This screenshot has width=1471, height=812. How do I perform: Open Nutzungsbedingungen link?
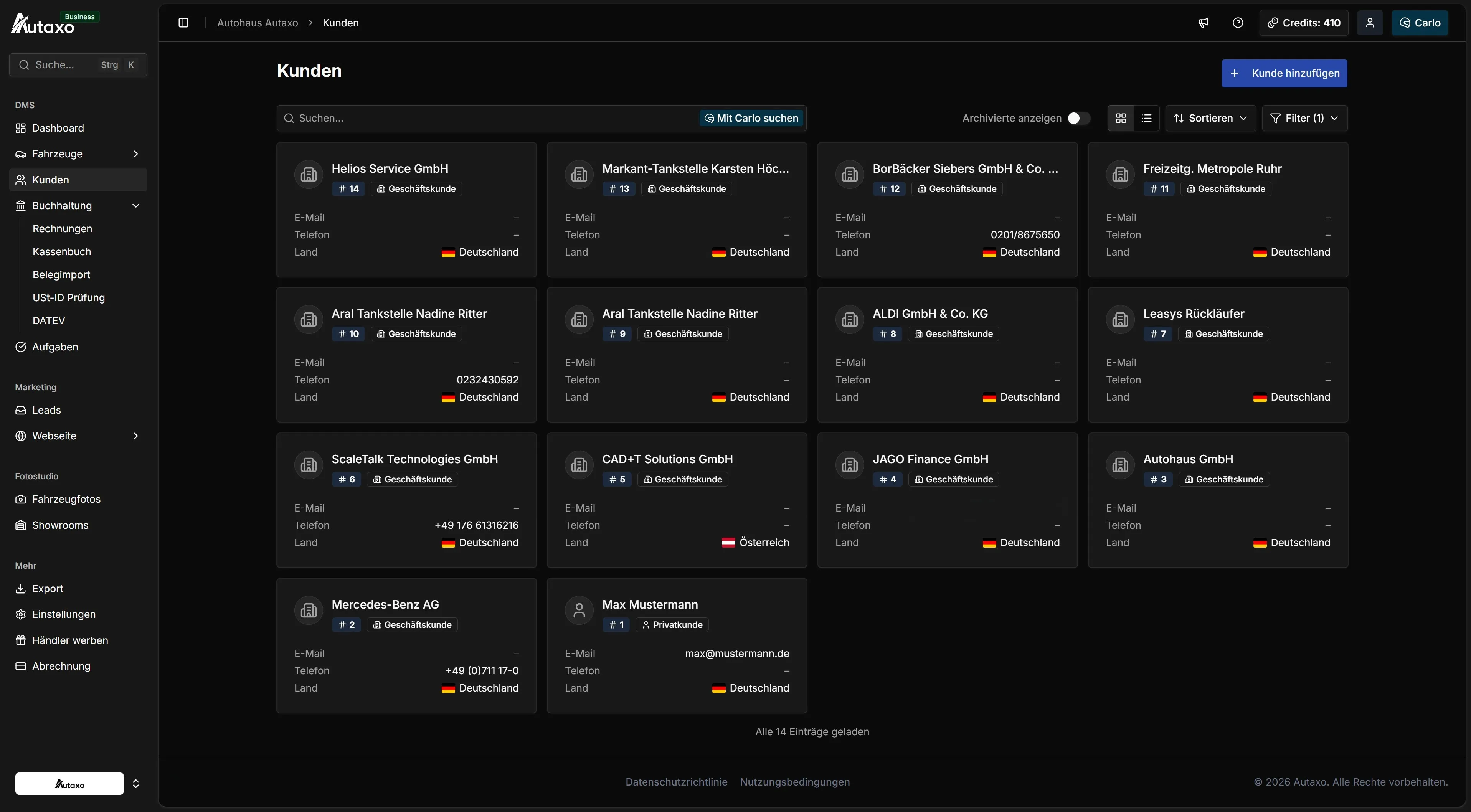tap(794, 782)
